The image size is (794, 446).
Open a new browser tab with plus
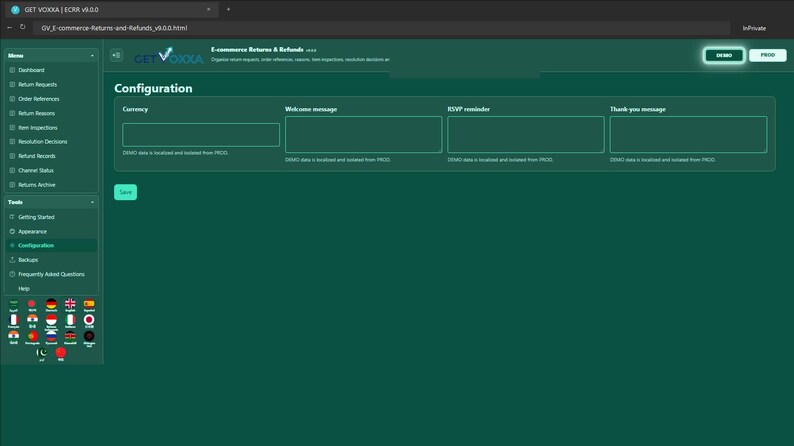[x=228, y=9]
